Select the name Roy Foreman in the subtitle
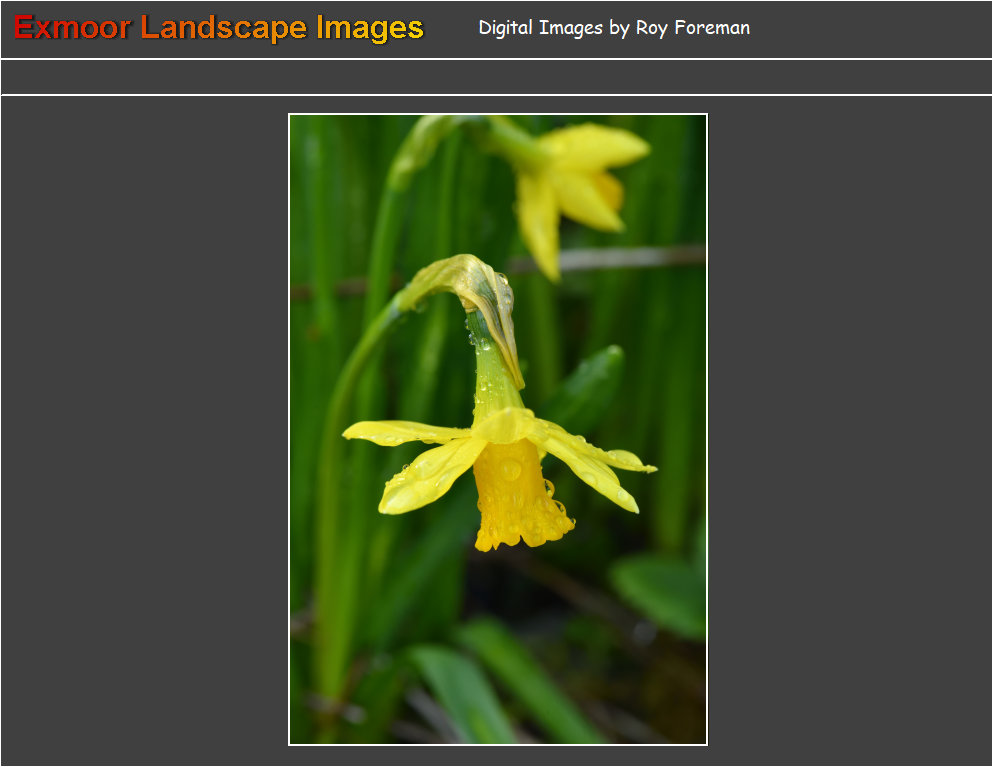Screen dimensions: 993x767 692,28
